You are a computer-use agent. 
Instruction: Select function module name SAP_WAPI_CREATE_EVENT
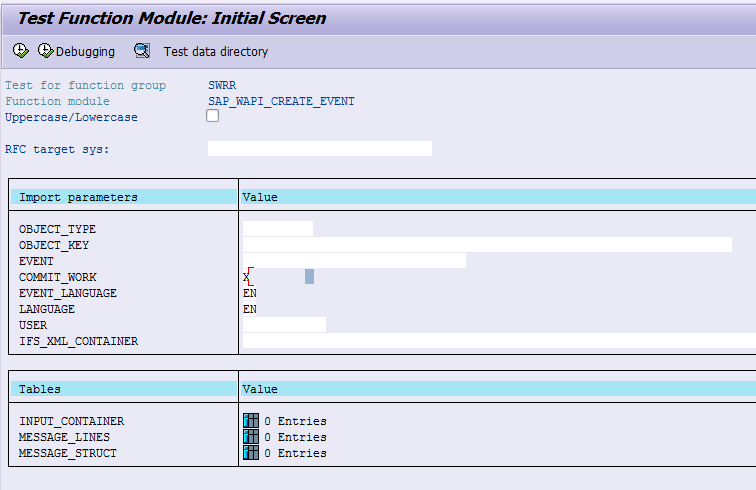pyautogui.click(x=281, y=101)
